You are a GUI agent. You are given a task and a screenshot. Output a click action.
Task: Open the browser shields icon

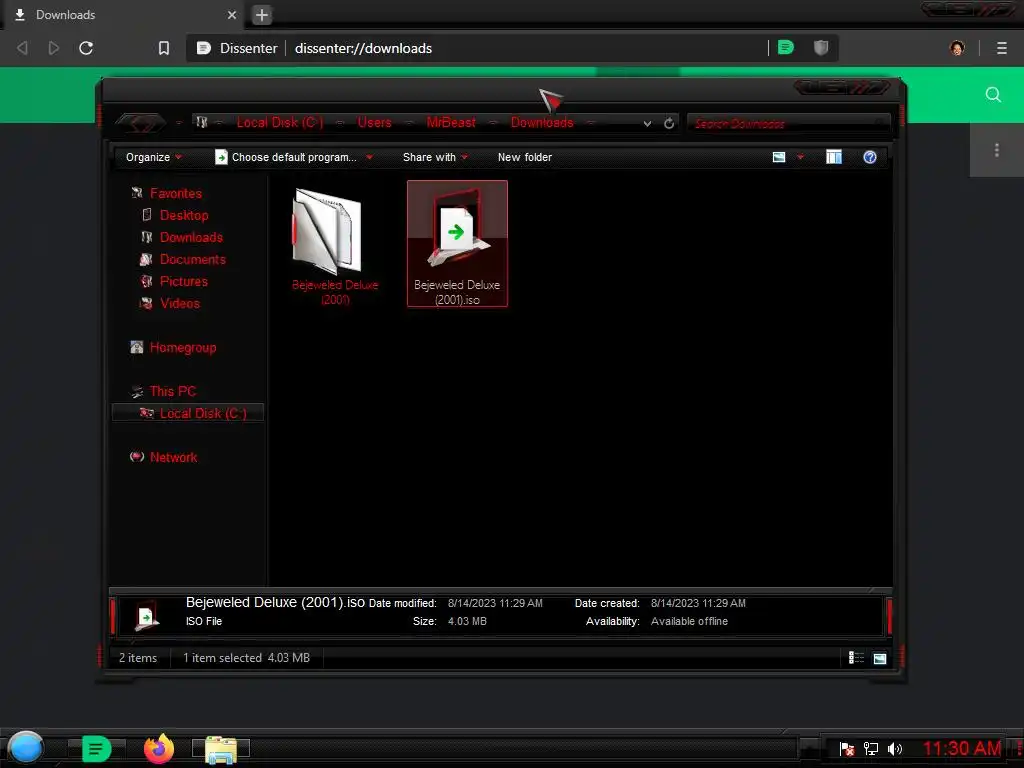click(821, 47)
